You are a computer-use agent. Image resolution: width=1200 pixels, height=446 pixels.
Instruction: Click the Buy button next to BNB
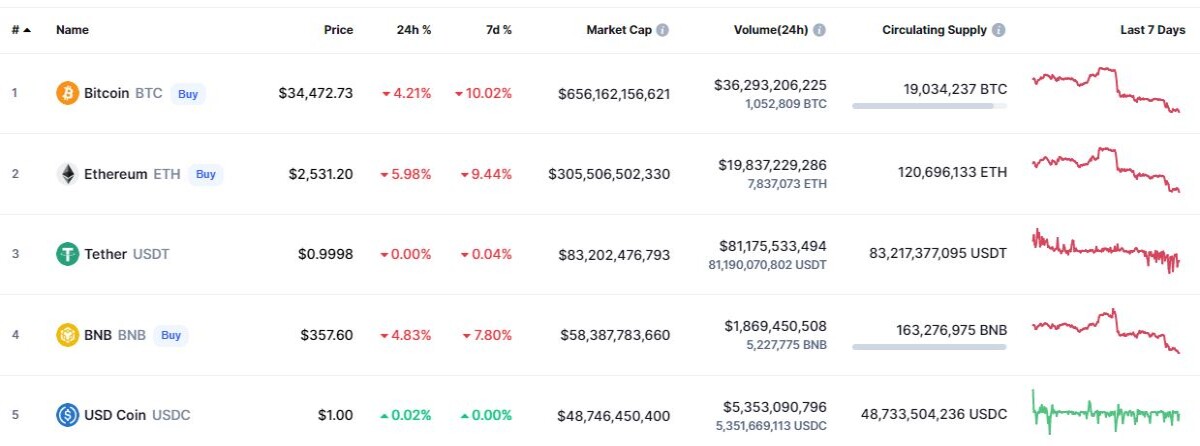(x=171, y=335)
